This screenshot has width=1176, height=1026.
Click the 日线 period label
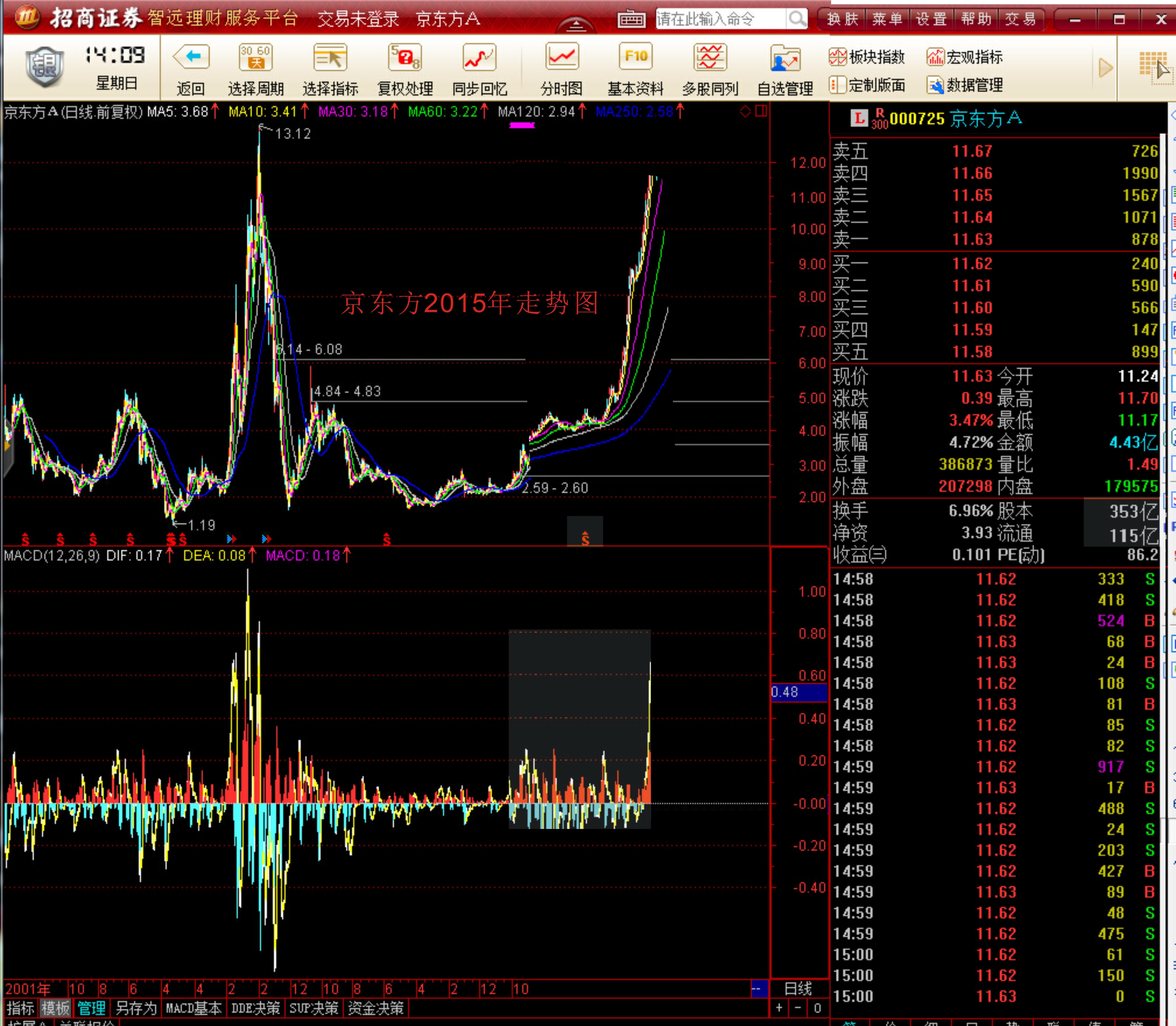[798, 989]
